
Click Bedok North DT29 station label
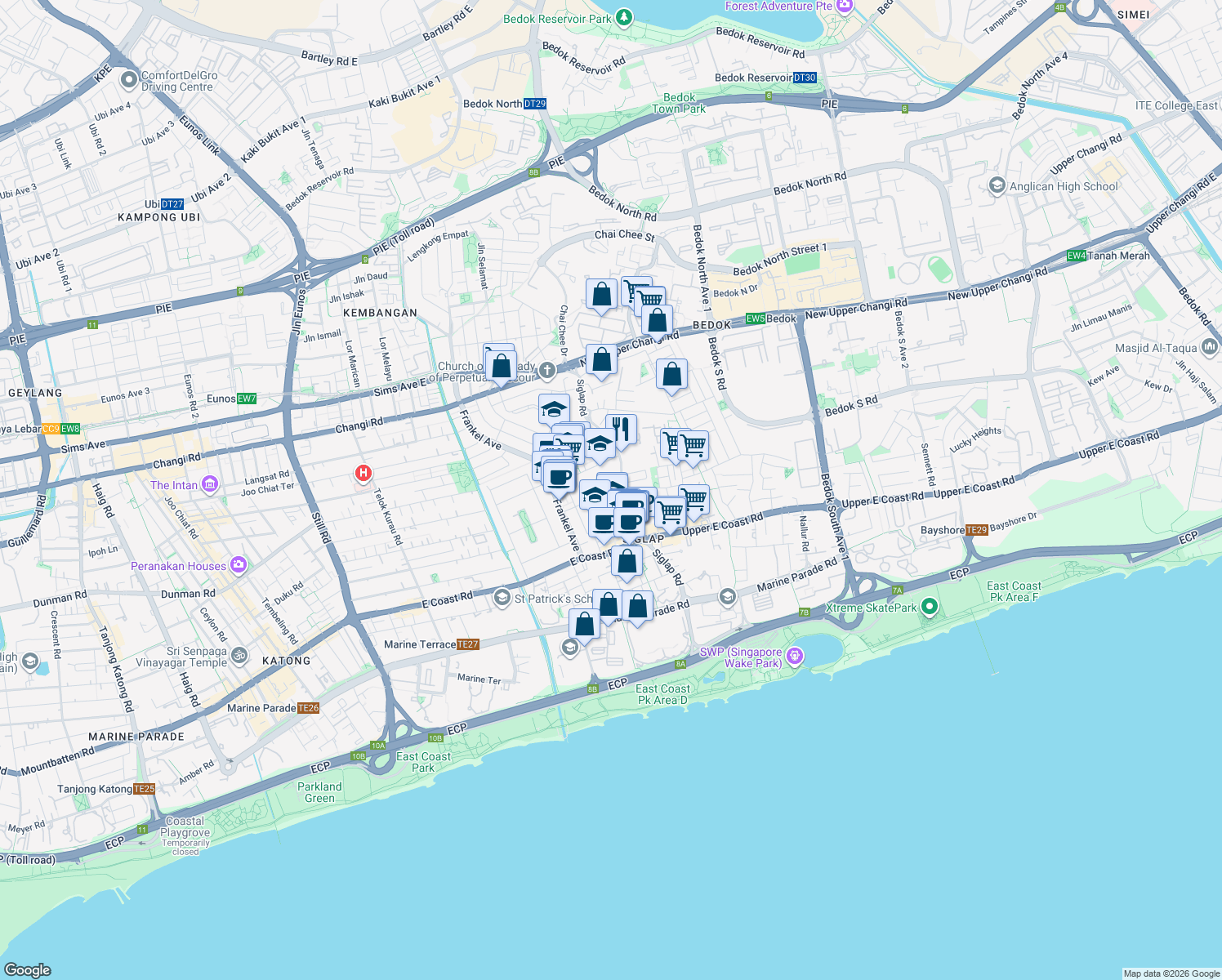click(504, 104)
